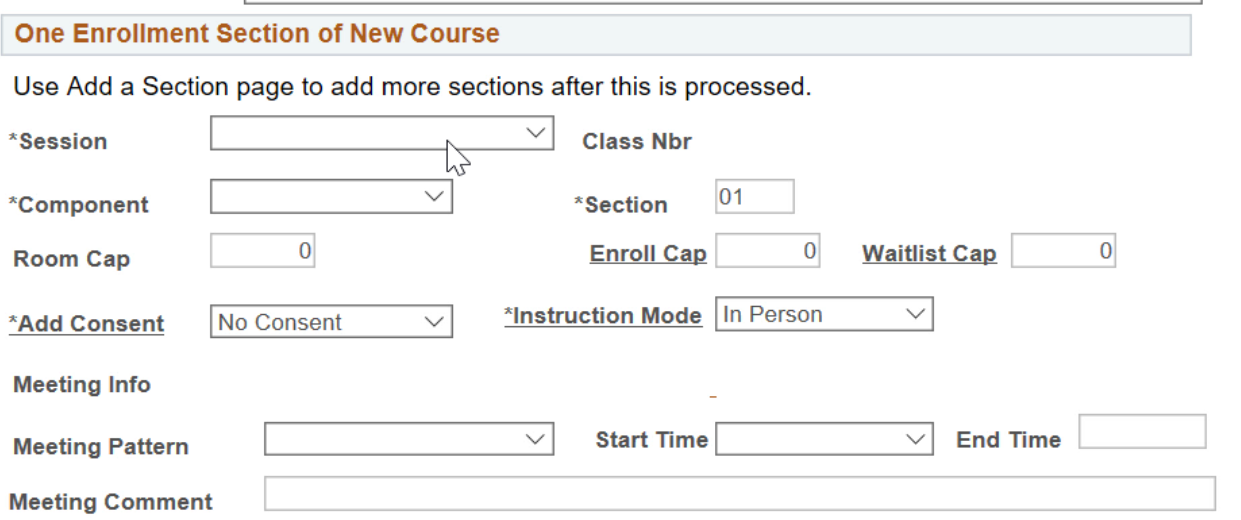Focus the Enroll Cap number input box

coord(768,251)
